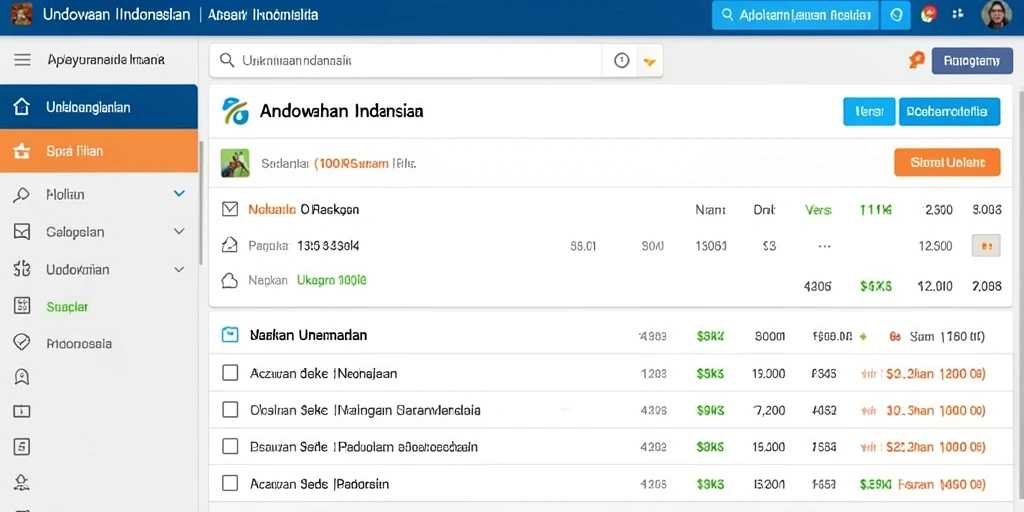This screenshot has width=1024, height=512.
Task: Select the orange Spra Filan sidebar item
Action: click(99, 151)
